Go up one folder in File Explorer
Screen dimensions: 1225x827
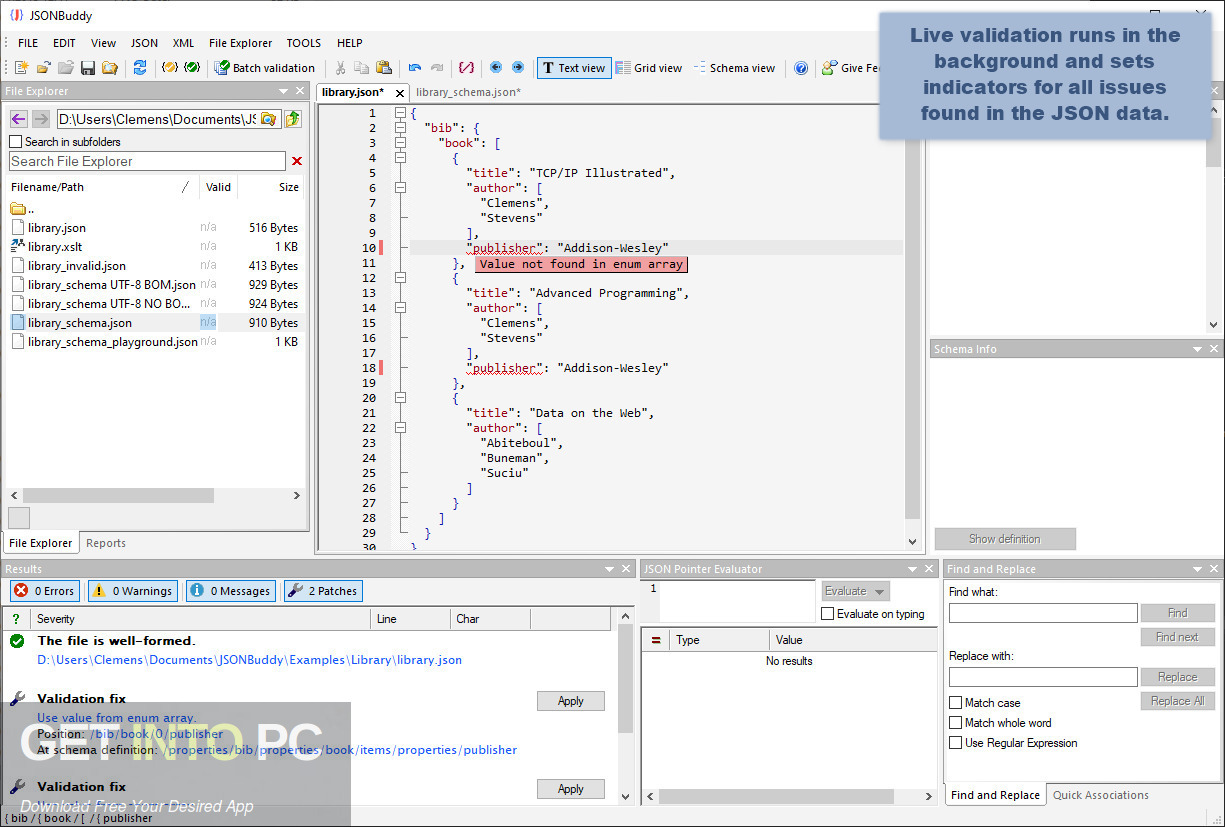click(x=292, y=119)
